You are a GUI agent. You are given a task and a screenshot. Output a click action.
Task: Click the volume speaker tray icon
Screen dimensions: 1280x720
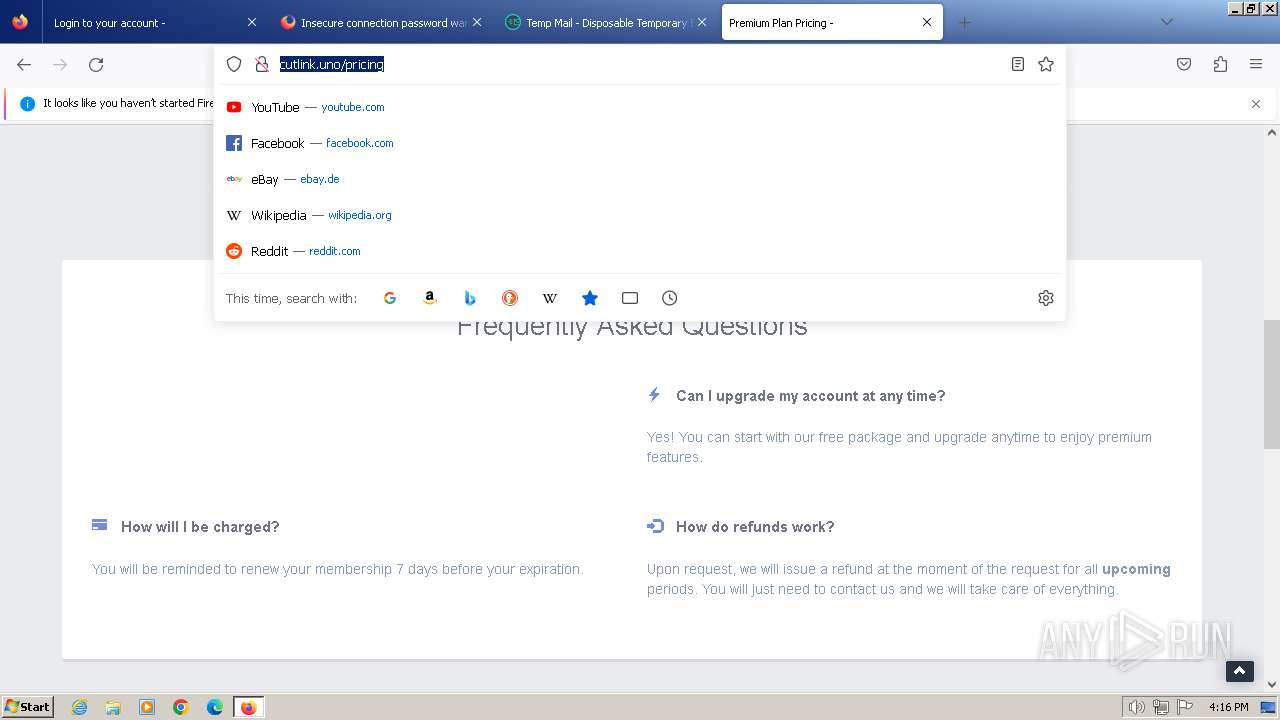(x=1137, y=707)
